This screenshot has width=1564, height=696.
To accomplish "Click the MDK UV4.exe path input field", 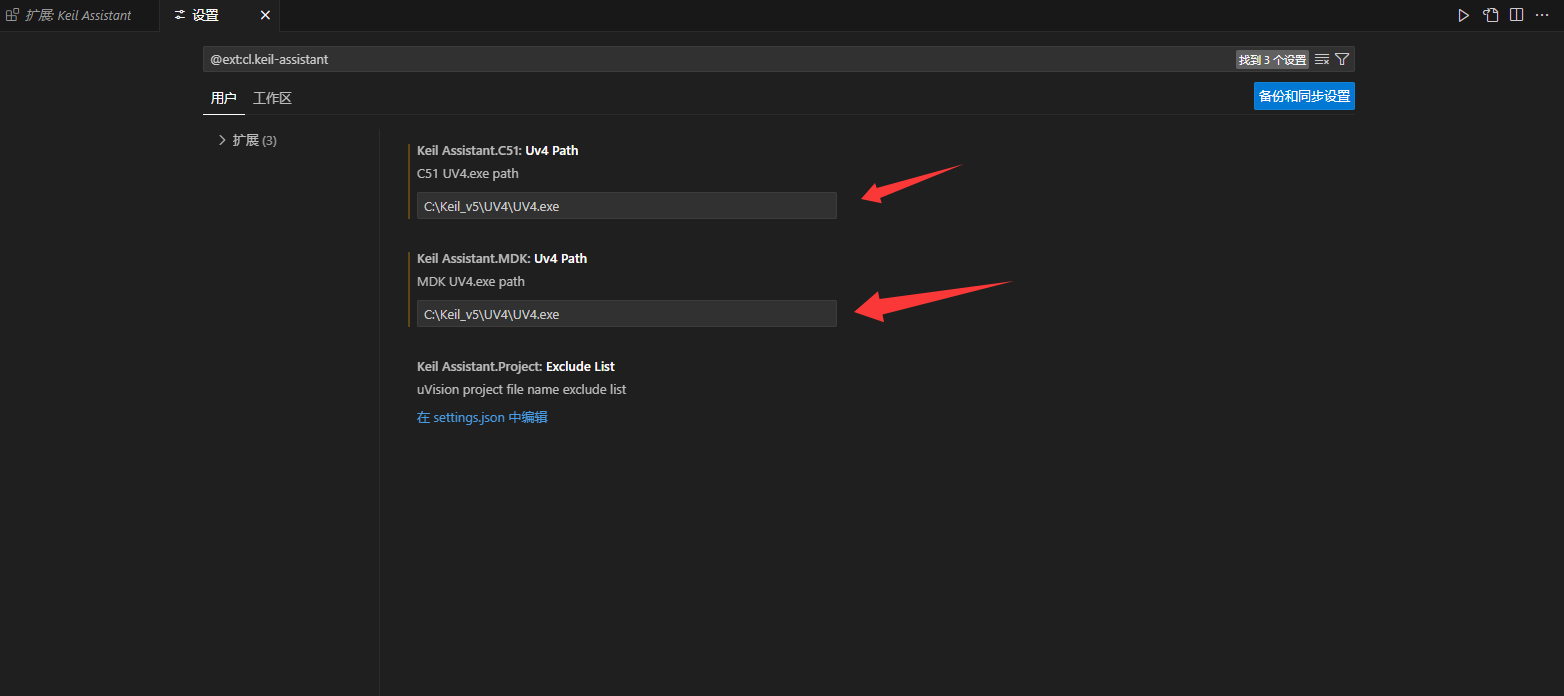I will click(x=627, y=313).
